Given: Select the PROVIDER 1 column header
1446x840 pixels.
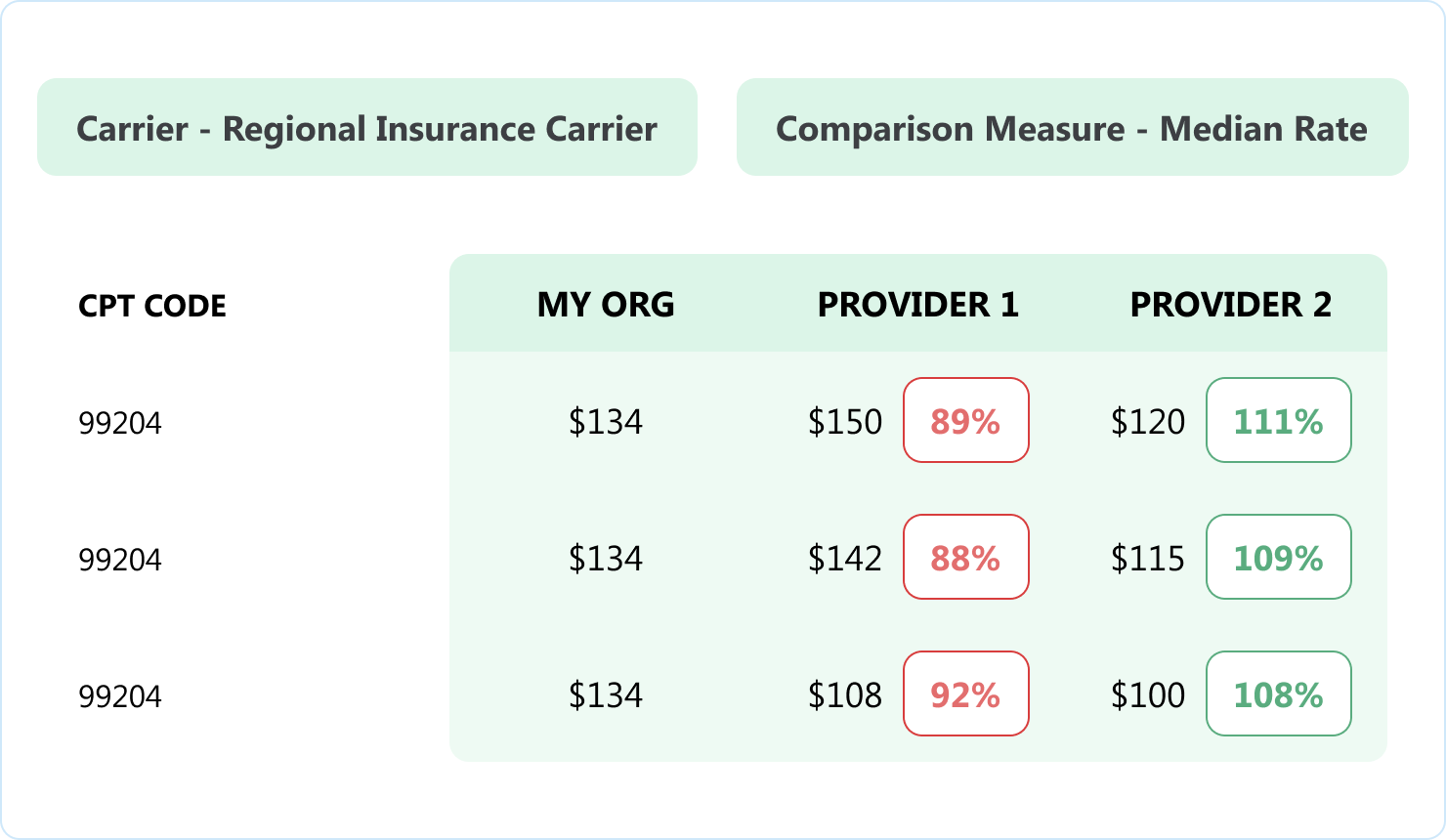Looking at the screenshot, I should (x=917, y=305).
